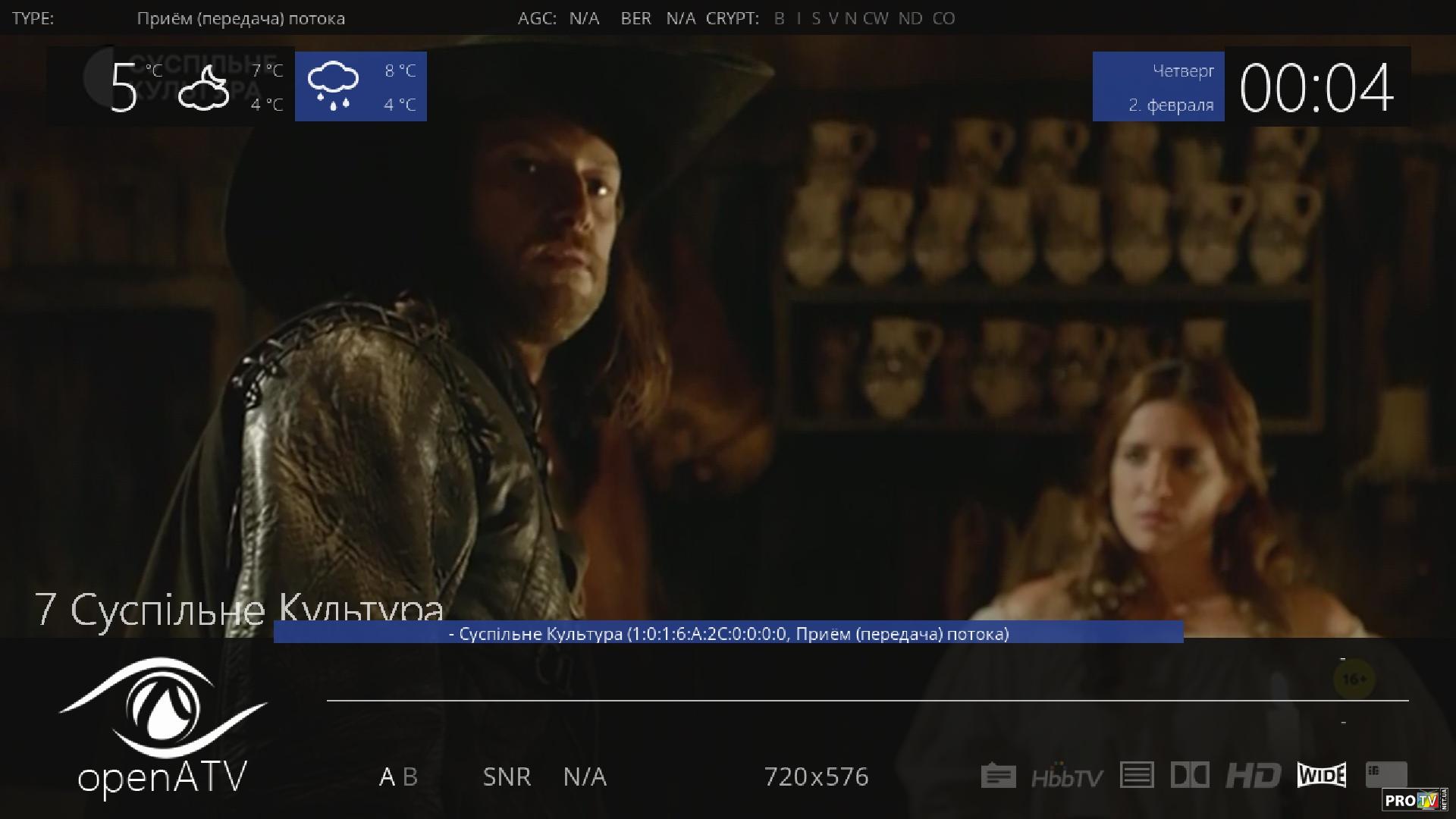This screenshot has width=1456, height=819.
Task: Click the partly cloudy night weather icon
Action: [203, 88]
